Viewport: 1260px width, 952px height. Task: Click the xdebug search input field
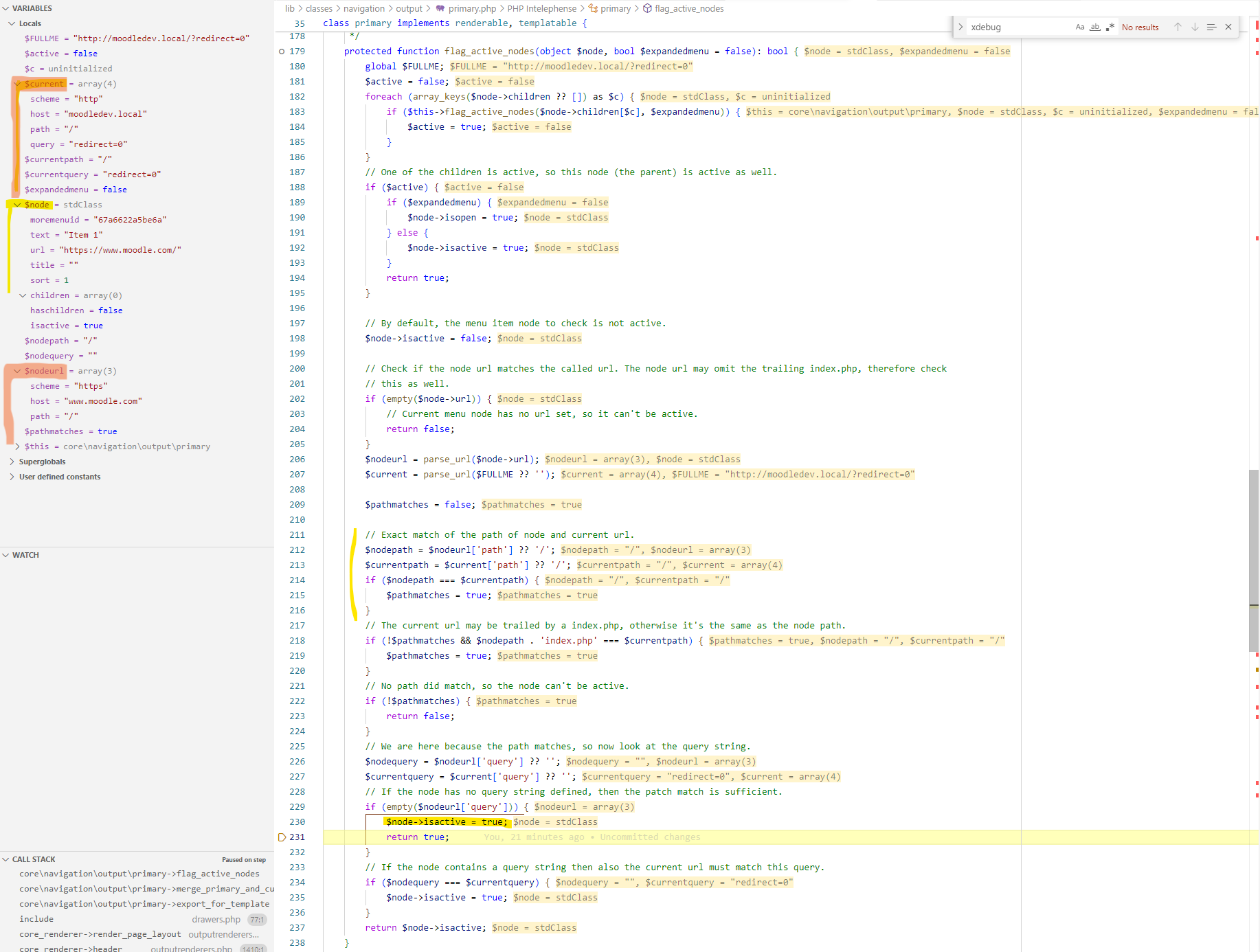click(1020, 27)
